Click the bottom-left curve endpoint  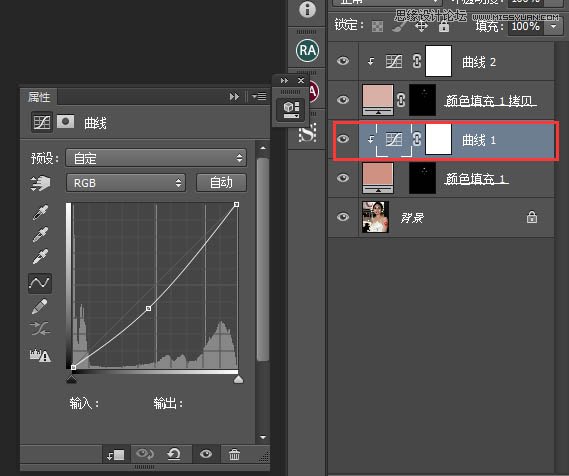74,368
